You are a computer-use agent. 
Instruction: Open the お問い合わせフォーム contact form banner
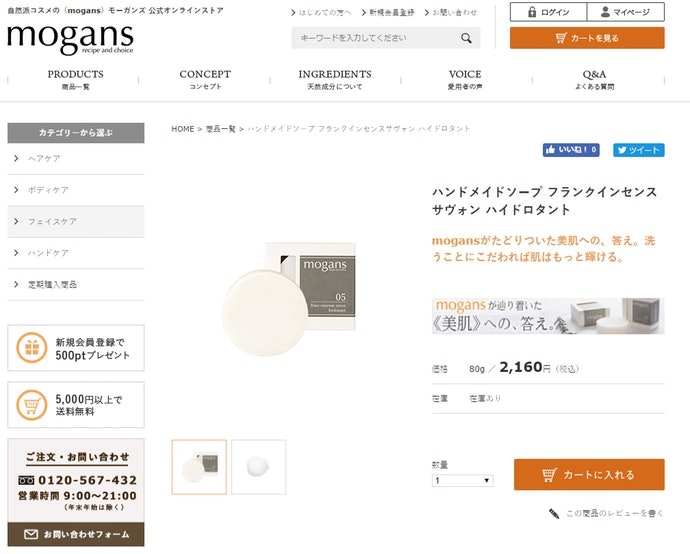[76, 535]
